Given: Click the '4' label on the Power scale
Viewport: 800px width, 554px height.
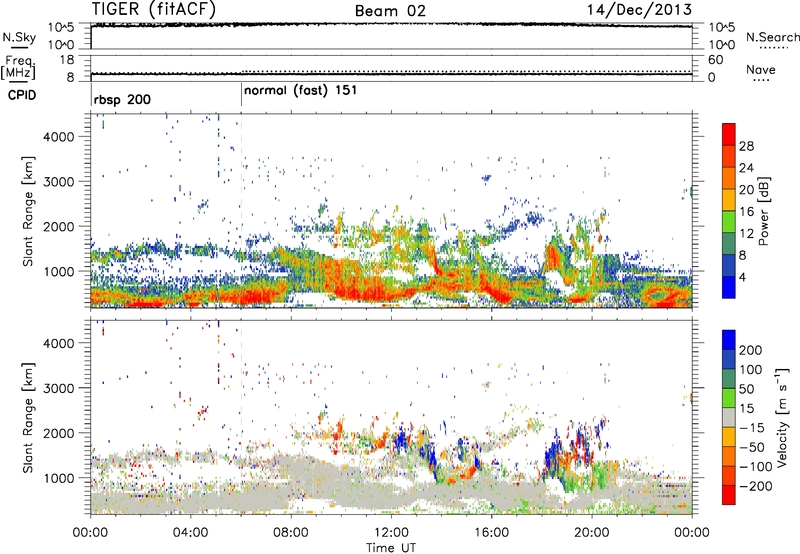Looking at the screenshot, I should [743, 278].
